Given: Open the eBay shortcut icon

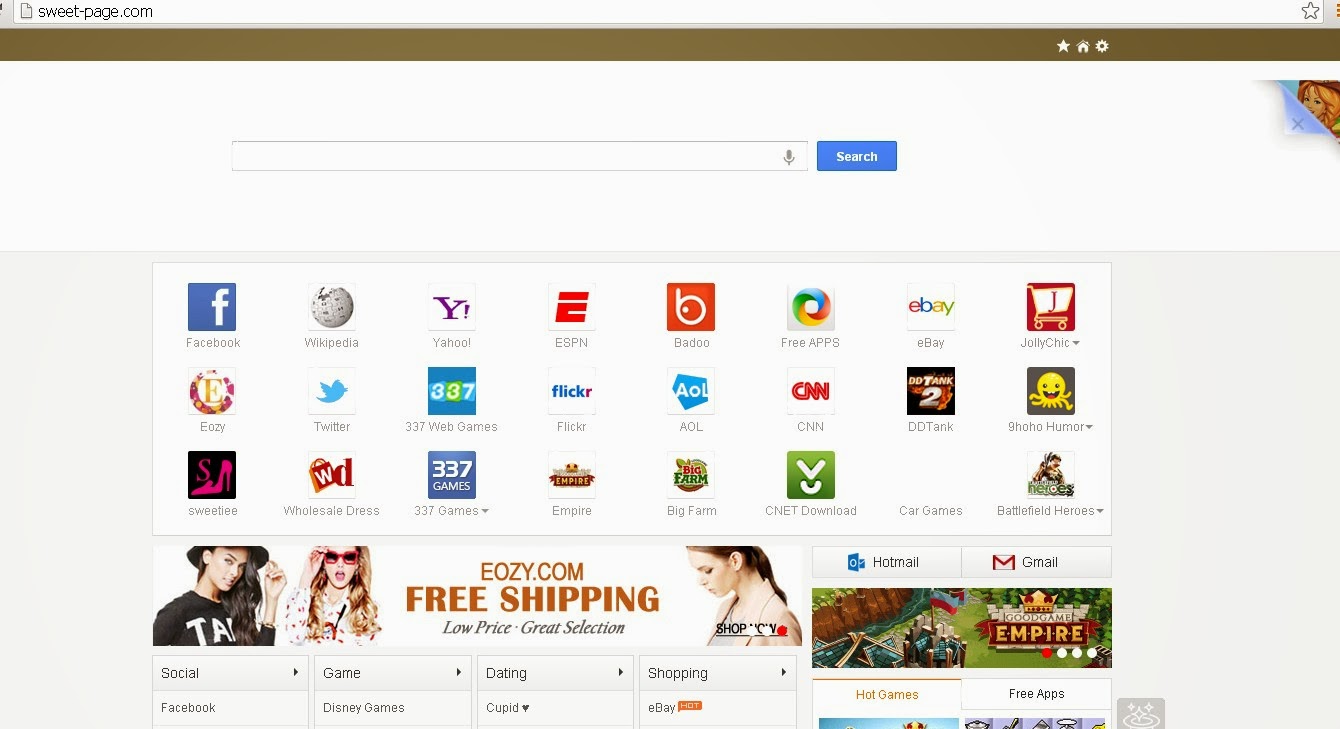Looking at the screenshot, I should click(931, 307).
